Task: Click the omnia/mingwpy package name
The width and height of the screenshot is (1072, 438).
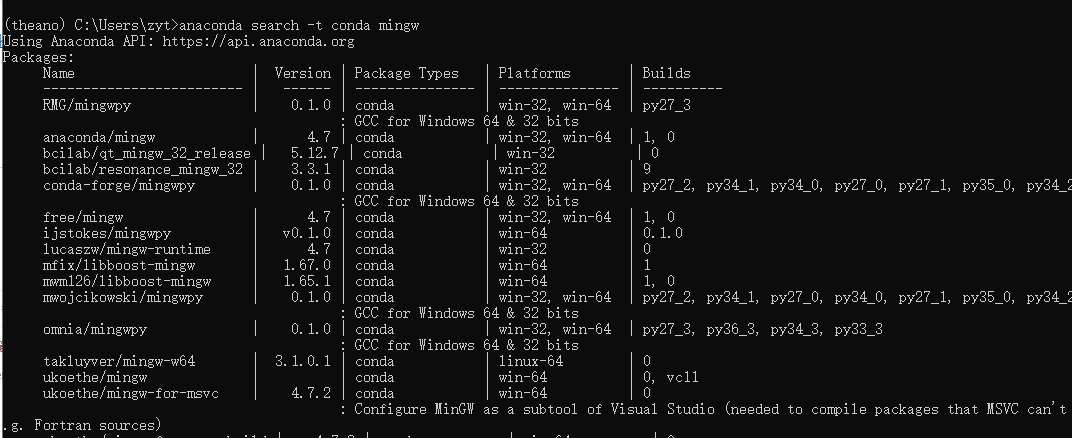Action: coord(95,329)
